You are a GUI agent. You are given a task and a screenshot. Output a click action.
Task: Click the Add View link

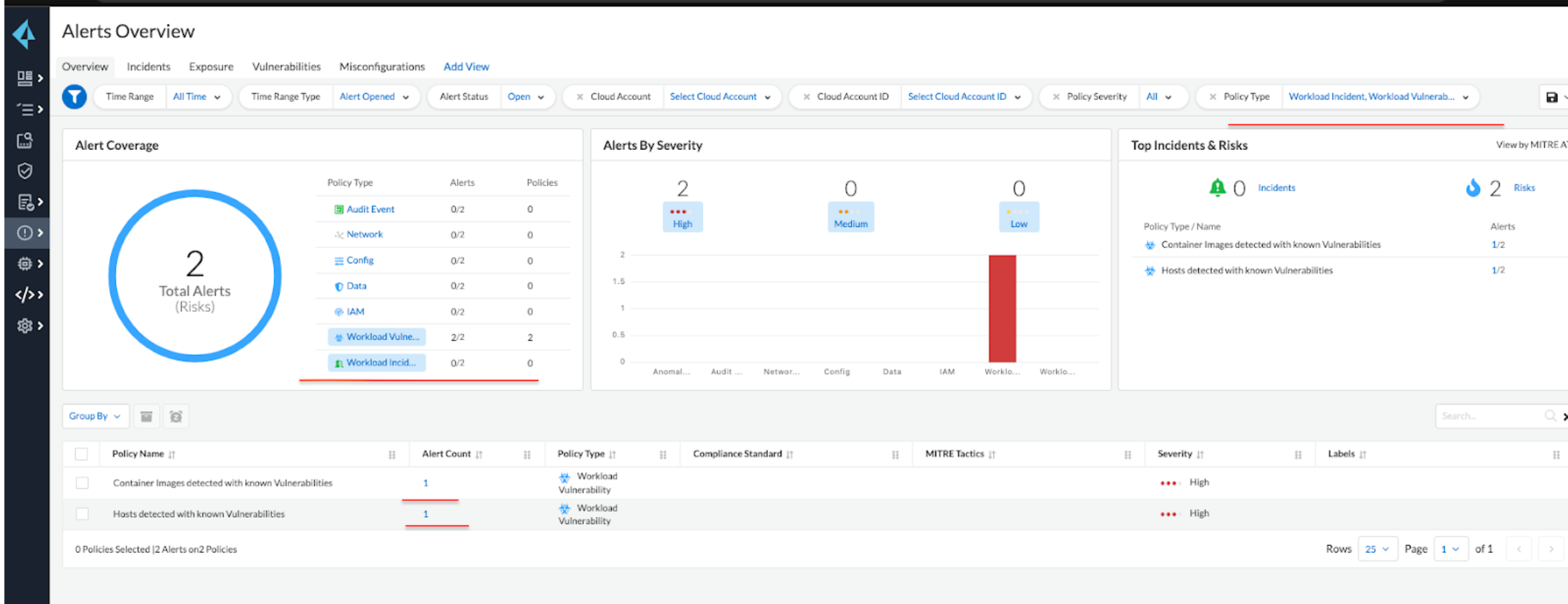point(466,66)
